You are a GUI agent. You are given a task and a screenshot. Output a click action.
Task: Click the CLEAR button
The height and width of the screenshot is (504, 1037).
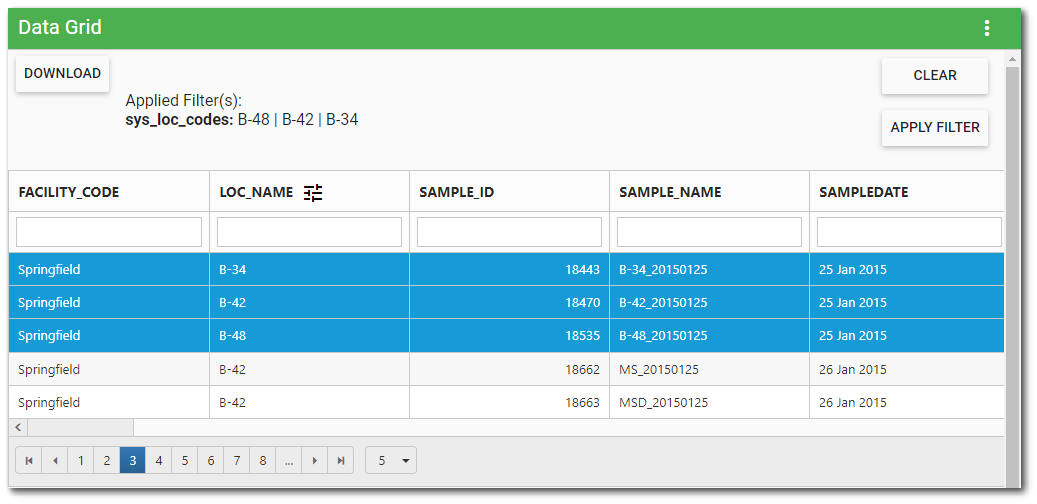click(x=934, y=75)
